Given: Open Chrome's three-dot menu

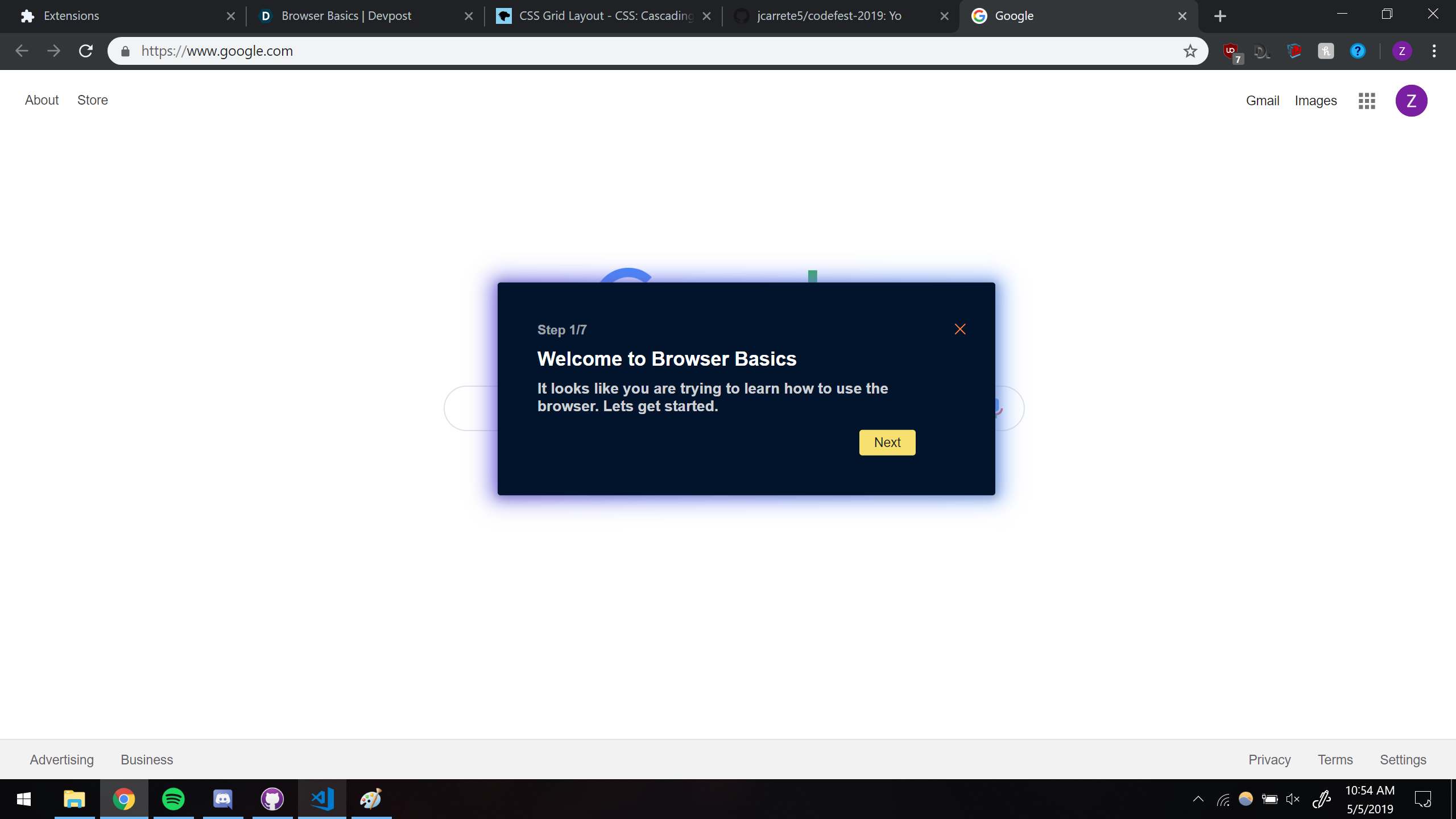Looking at the screenshot, I should [x=1434, y=51].
